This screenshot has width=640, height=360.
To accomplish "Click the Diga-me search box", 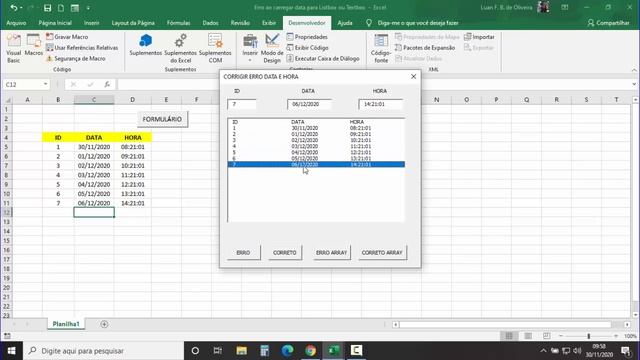I will 412,23.
